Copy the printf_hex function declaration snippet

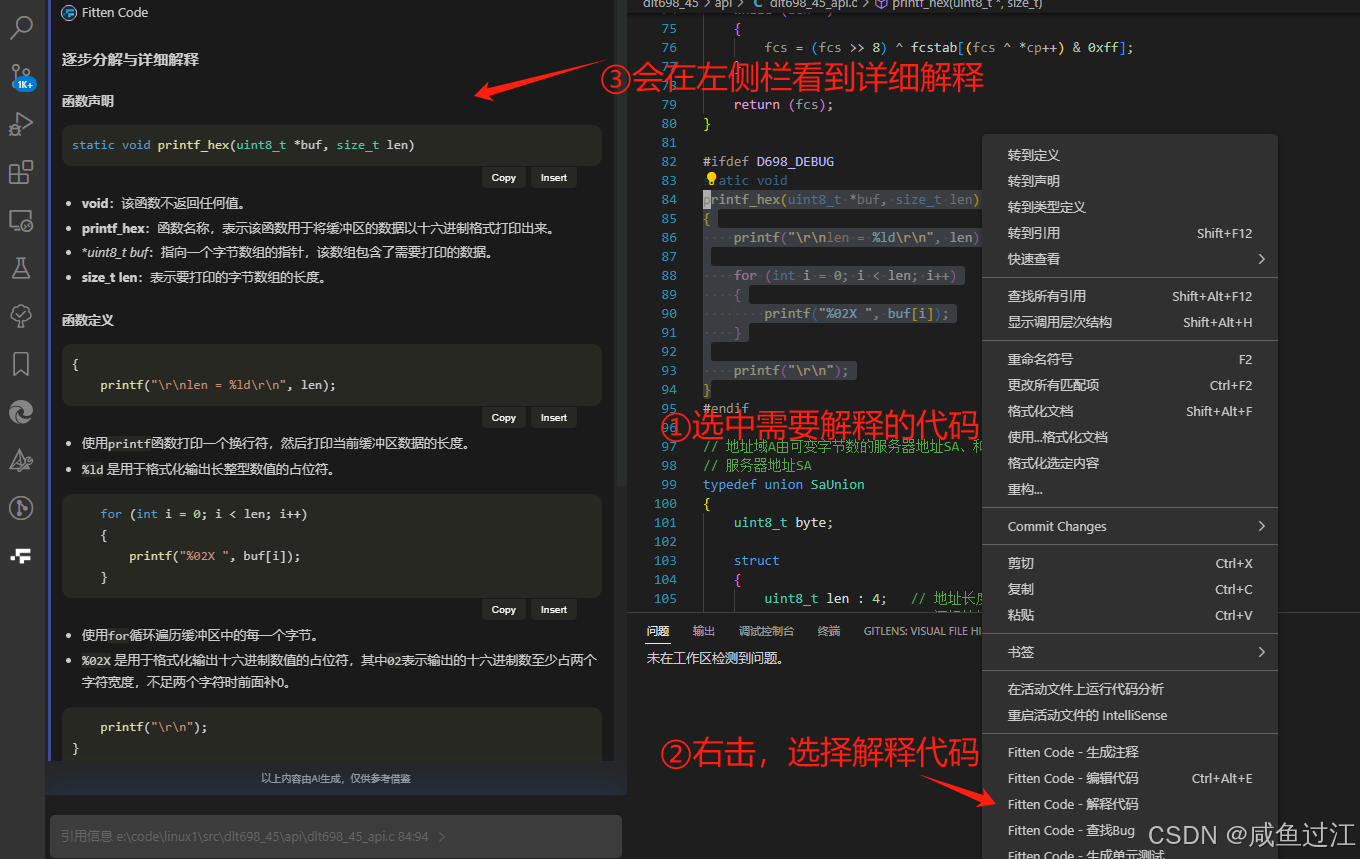click(x=504, y=178)
